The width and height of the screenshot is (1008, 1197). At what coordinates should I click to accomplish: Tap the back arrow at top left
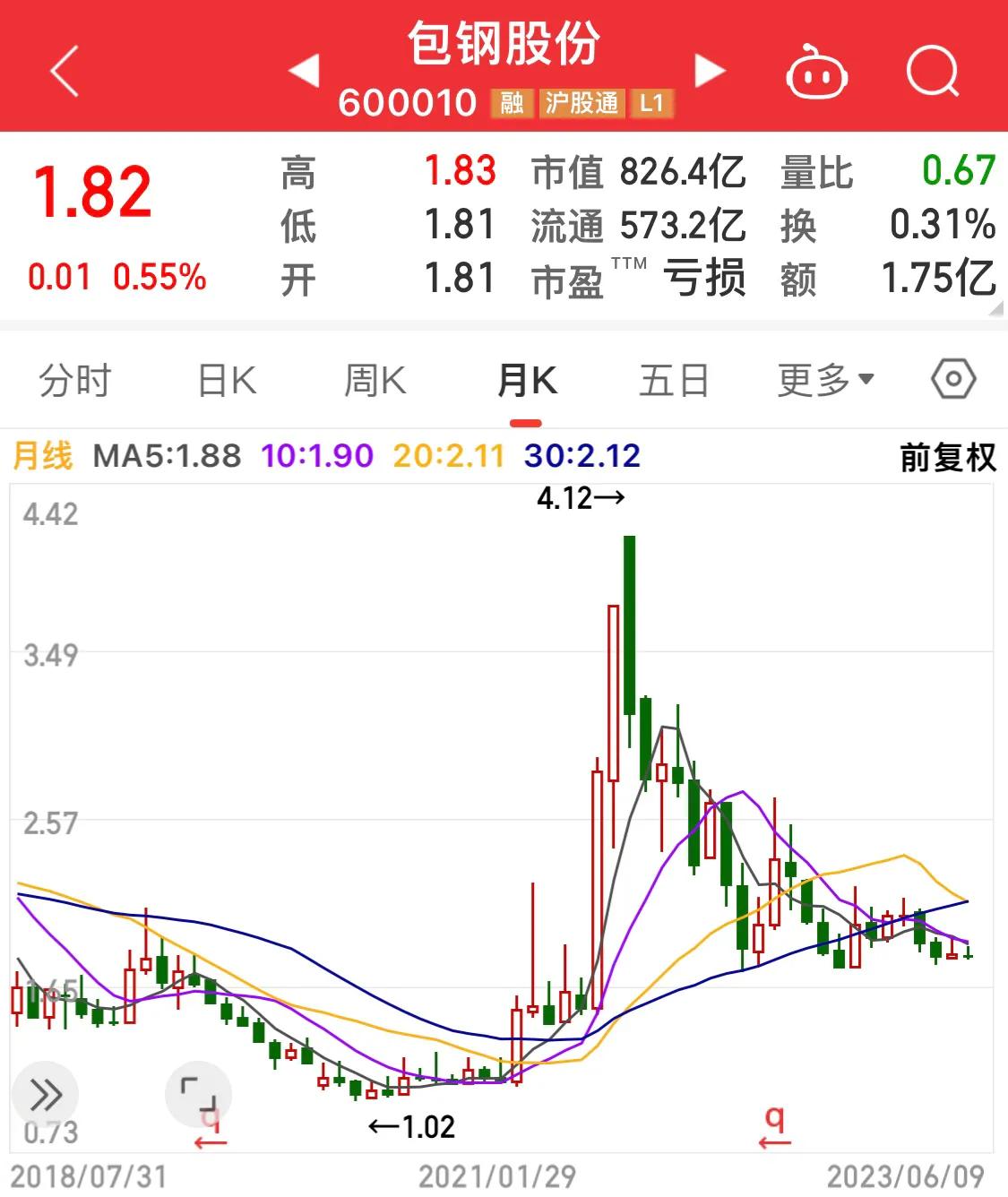63,72
